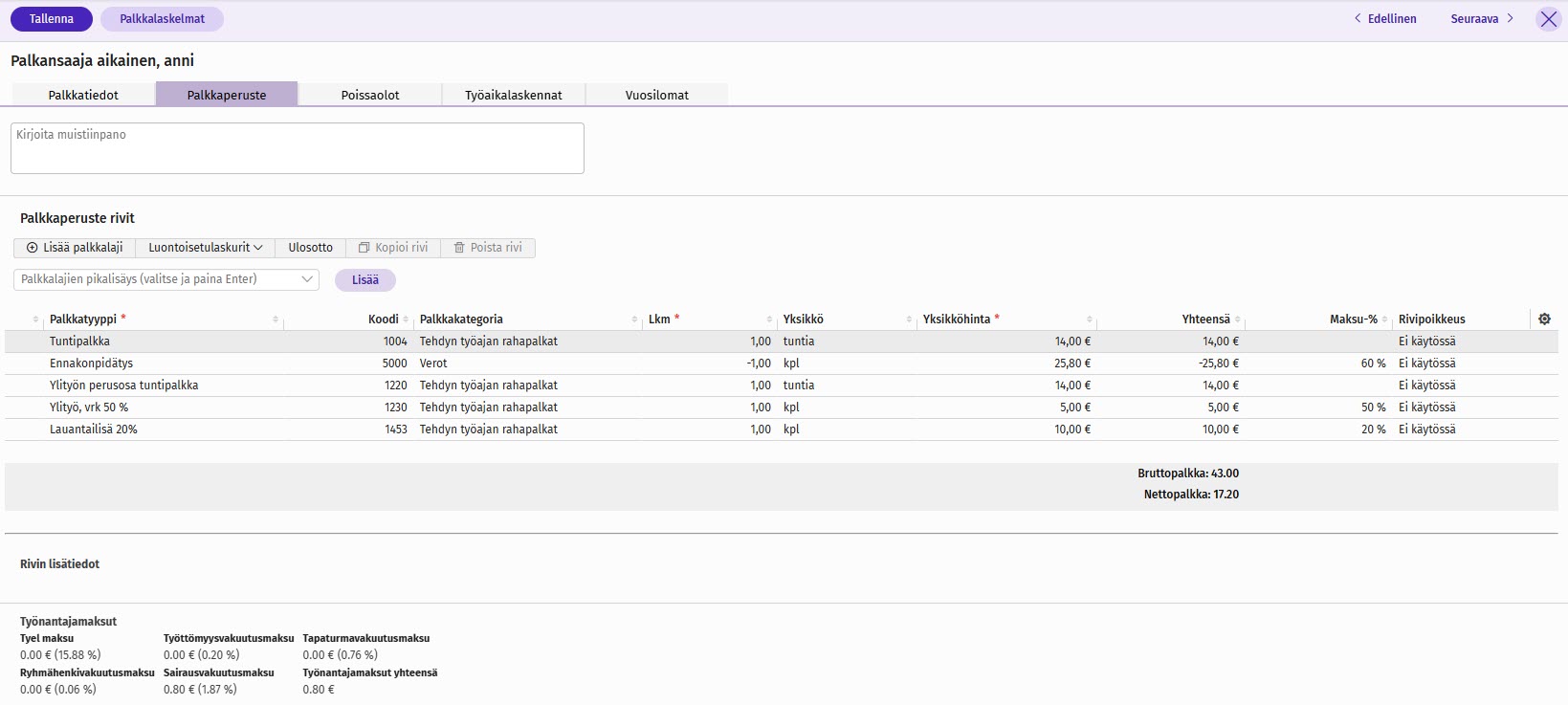Delete the row with Poista rivi
Image resolution: width=1568 pixels, height=705 pixels.
pyautogui.click(x=488, y=248)
